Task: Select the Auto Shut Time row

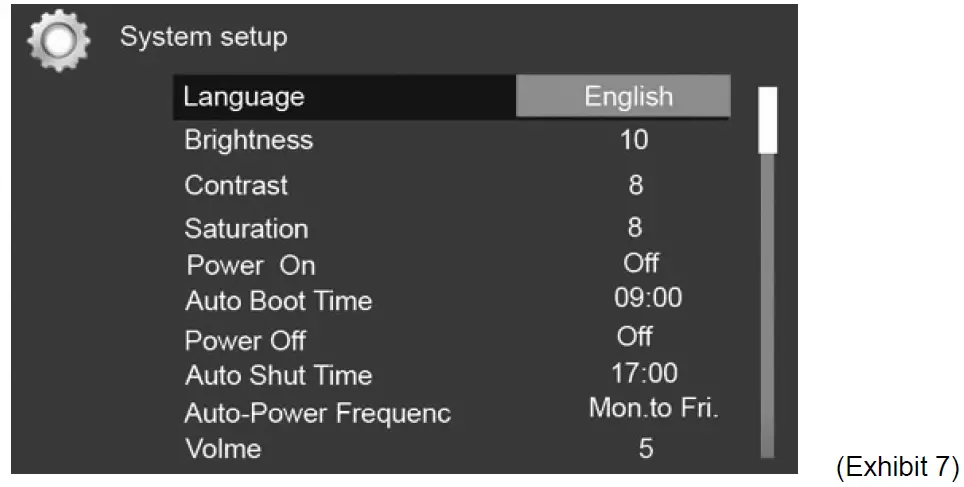Action: [278, 376]
